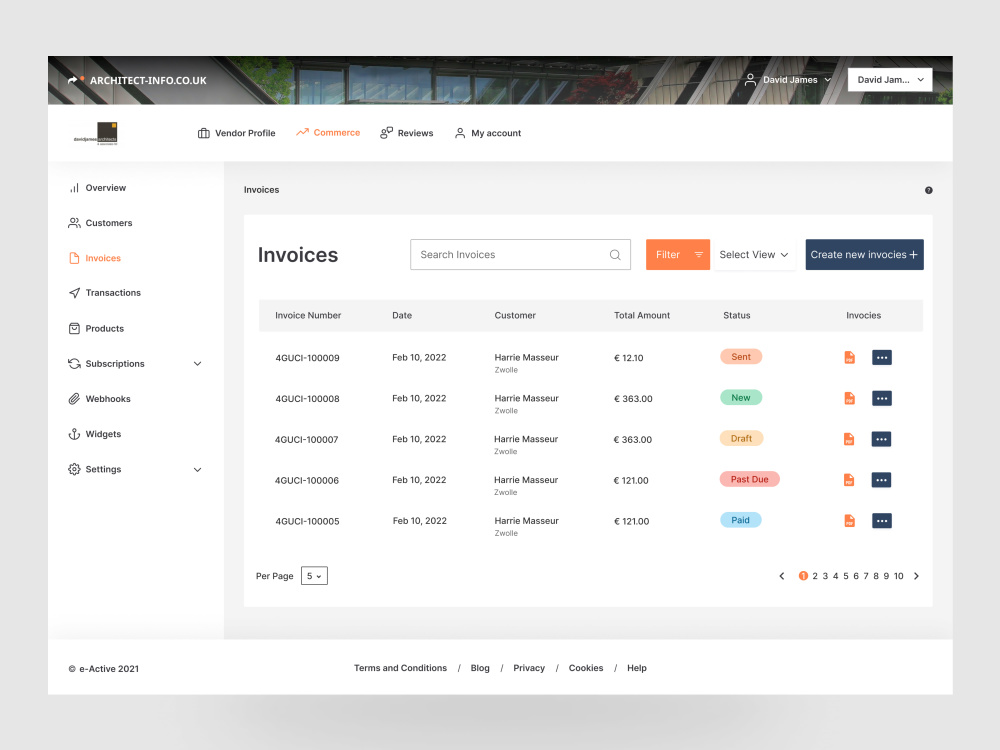Viewport: 1000px width, 750px height.
Task: Switch to My account tab
Action: click(x=488, y=133)
